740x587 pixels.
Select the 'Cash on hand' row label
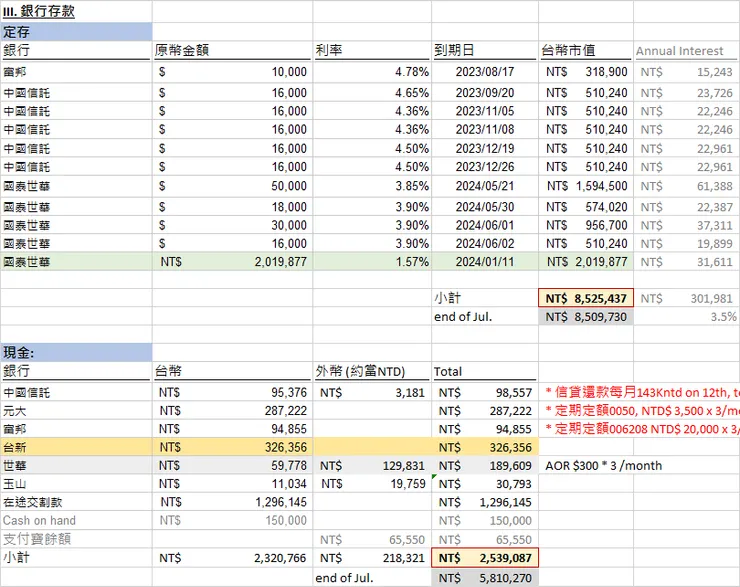tap(39, 520)
